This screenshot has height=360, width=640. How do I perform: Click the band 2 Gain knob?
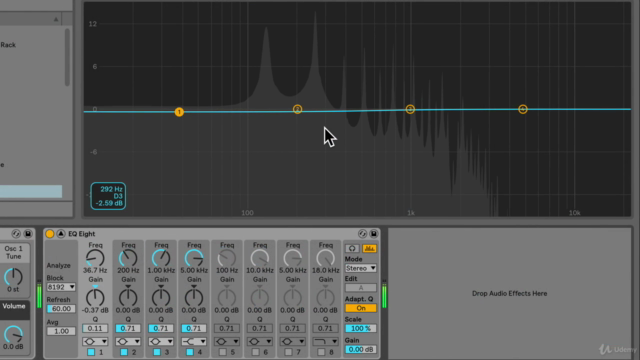[x=128, y=298]
